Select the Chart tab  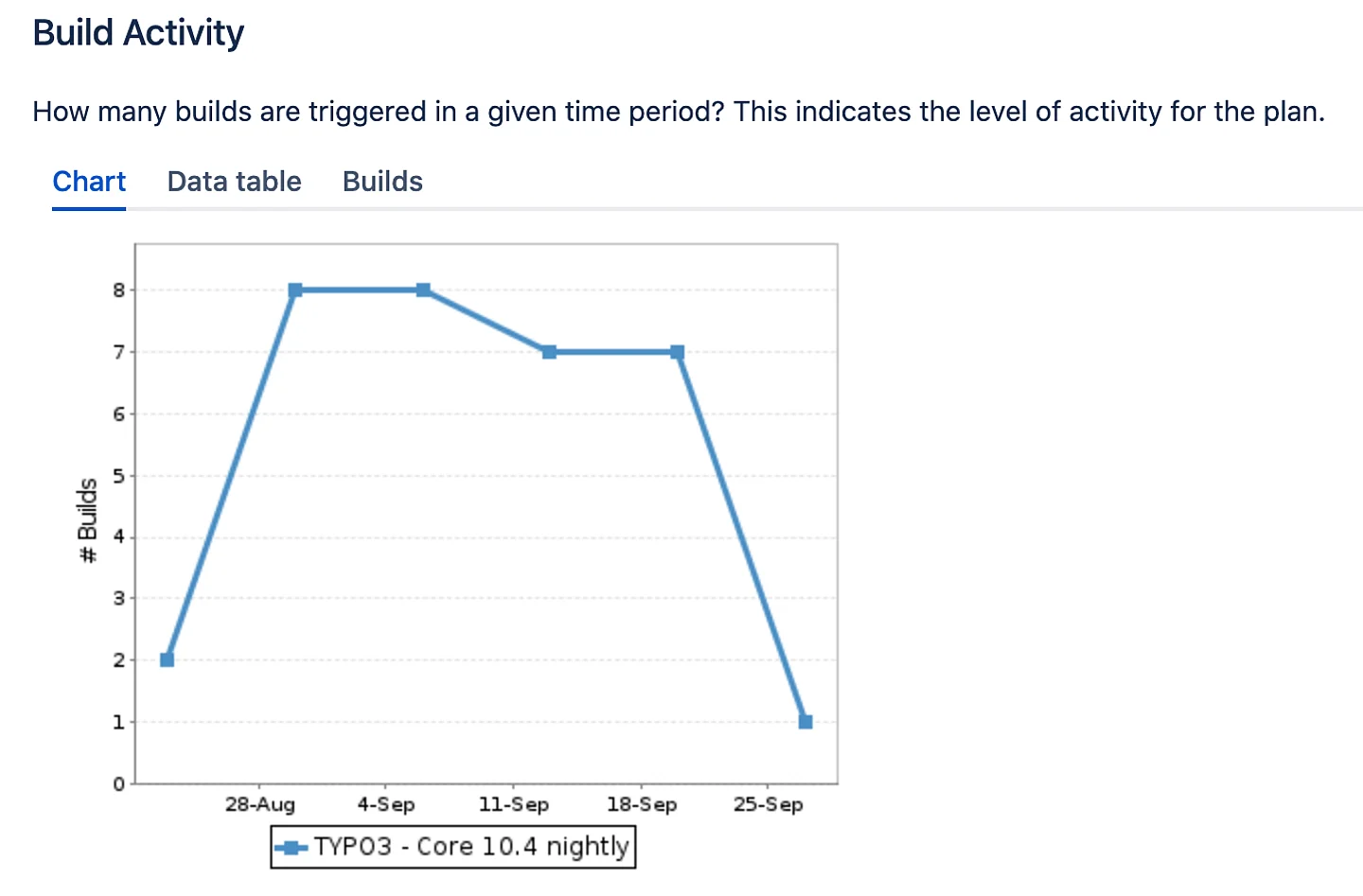coord(89,182)
